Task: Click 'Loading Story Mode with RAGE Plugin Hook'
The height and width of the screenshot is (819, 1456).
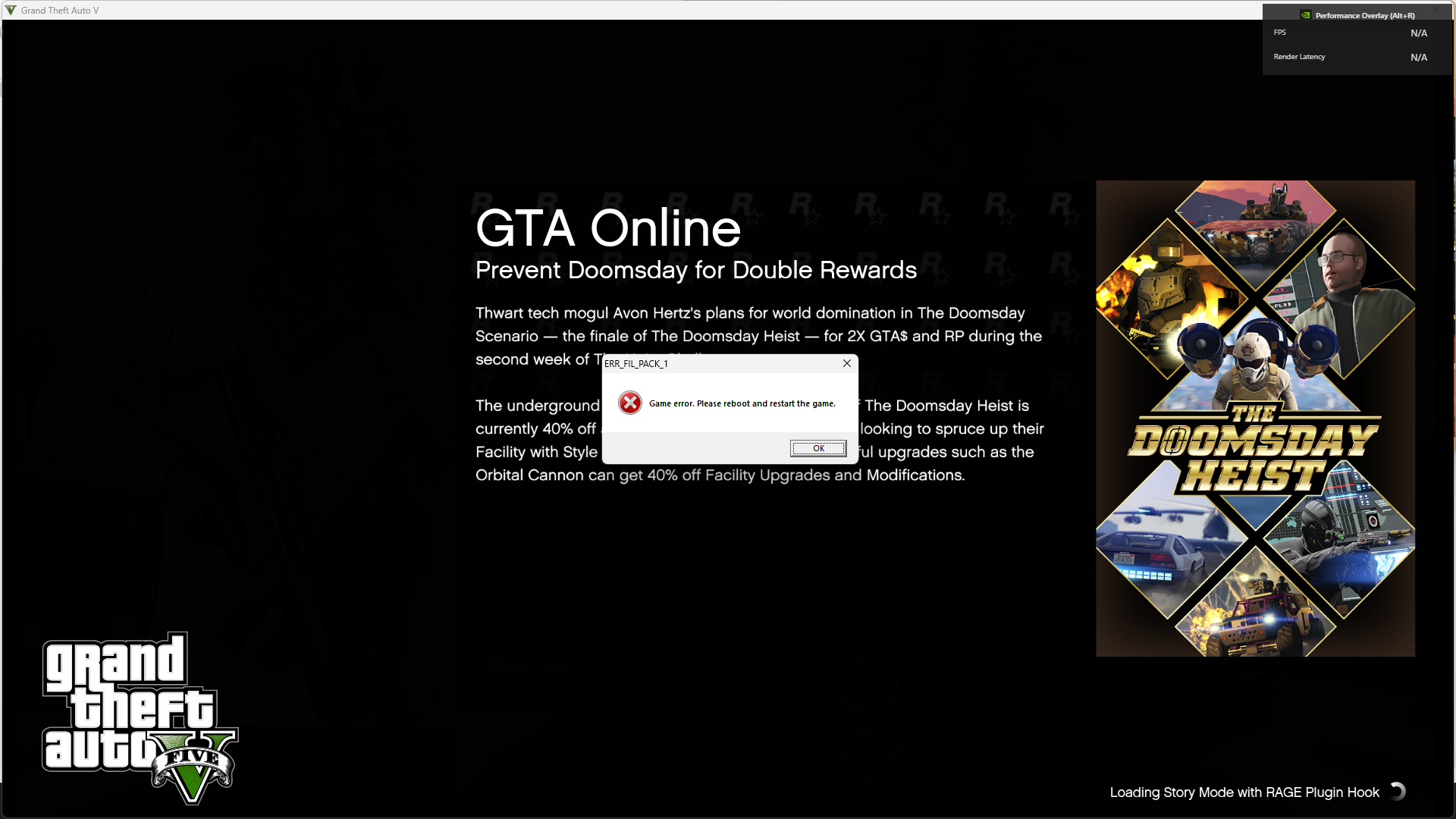Action: [1244, 792]
